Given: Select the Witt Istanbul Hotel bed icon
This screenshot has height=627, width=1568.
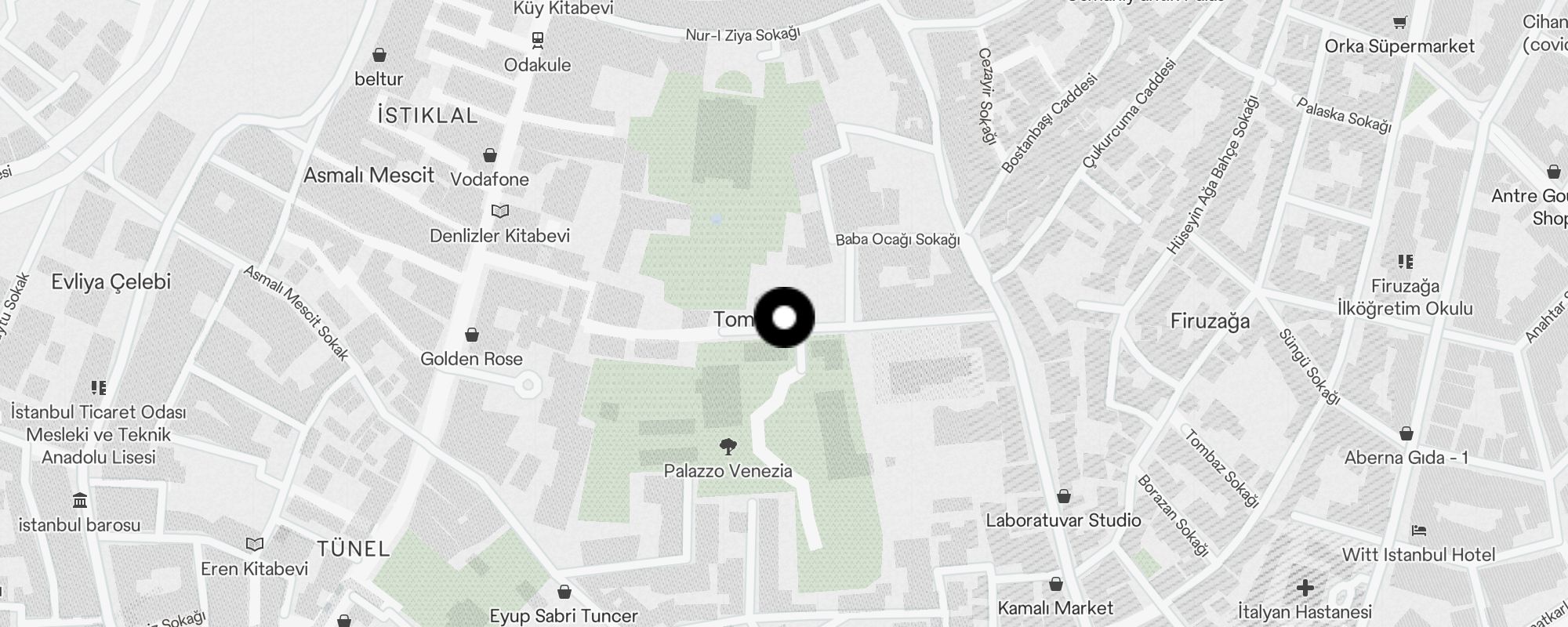Looking at the screenshot, I should [1419, 531].
